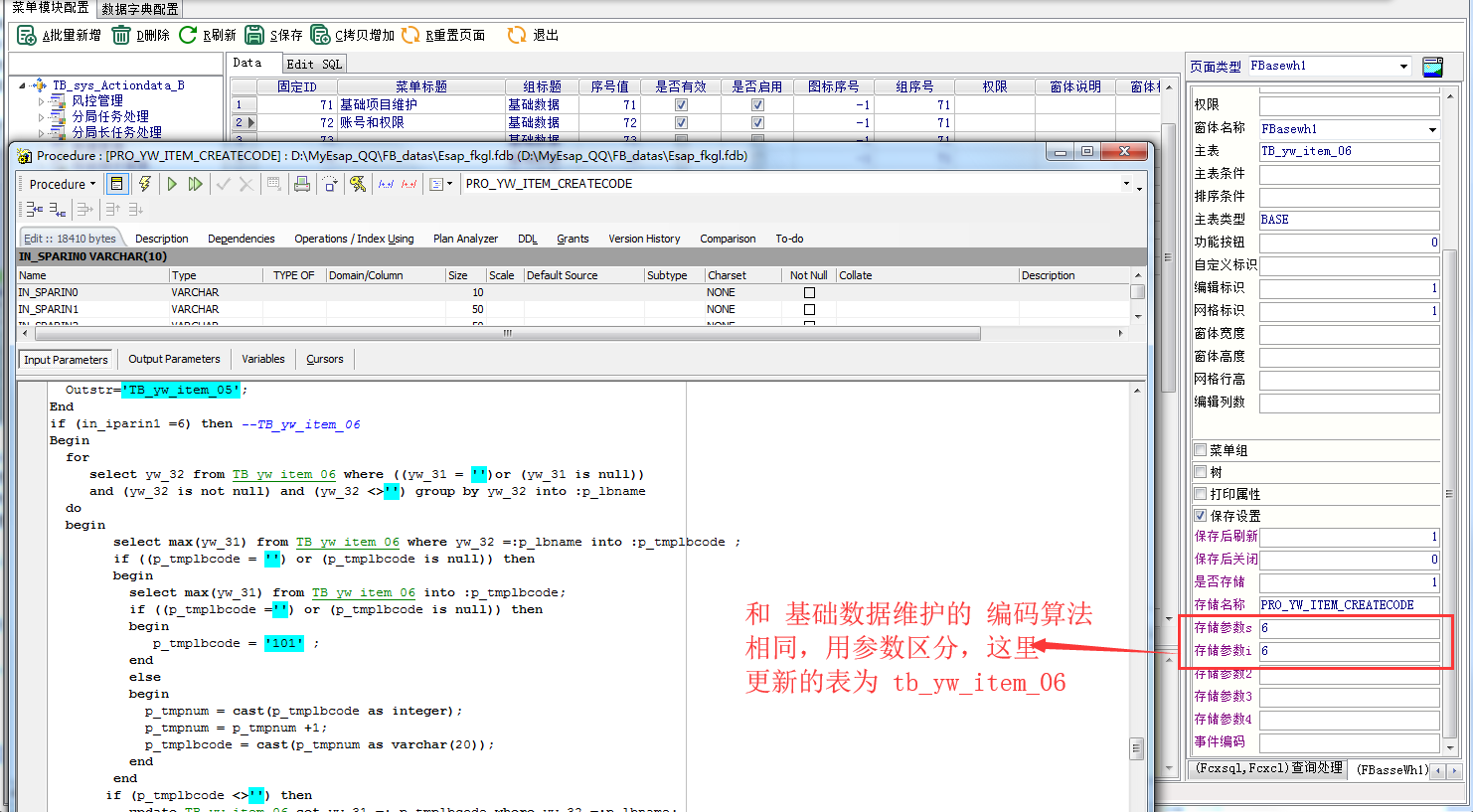Open the Version History tab
Screen dimensions: 1473x812
[x=644, y=239]
